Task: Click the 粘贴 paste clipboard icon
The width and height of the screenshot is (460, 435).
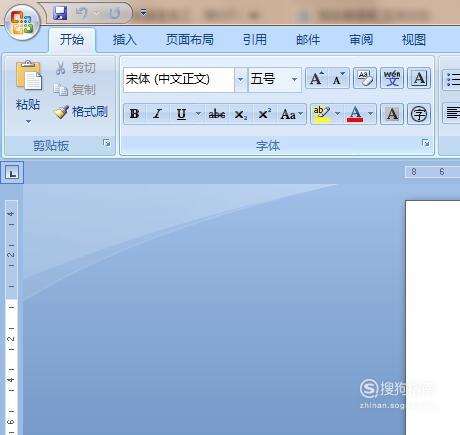Action: (28, 76)
